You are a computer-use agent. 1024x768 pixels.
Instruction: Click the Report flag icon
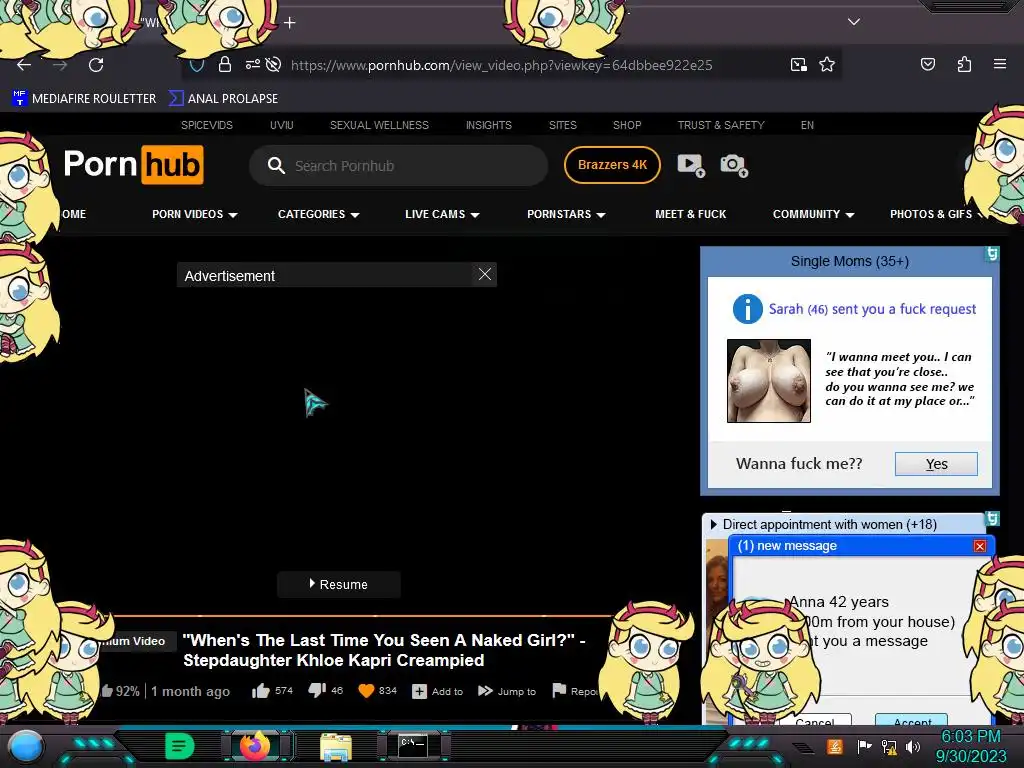pos(559,690)
